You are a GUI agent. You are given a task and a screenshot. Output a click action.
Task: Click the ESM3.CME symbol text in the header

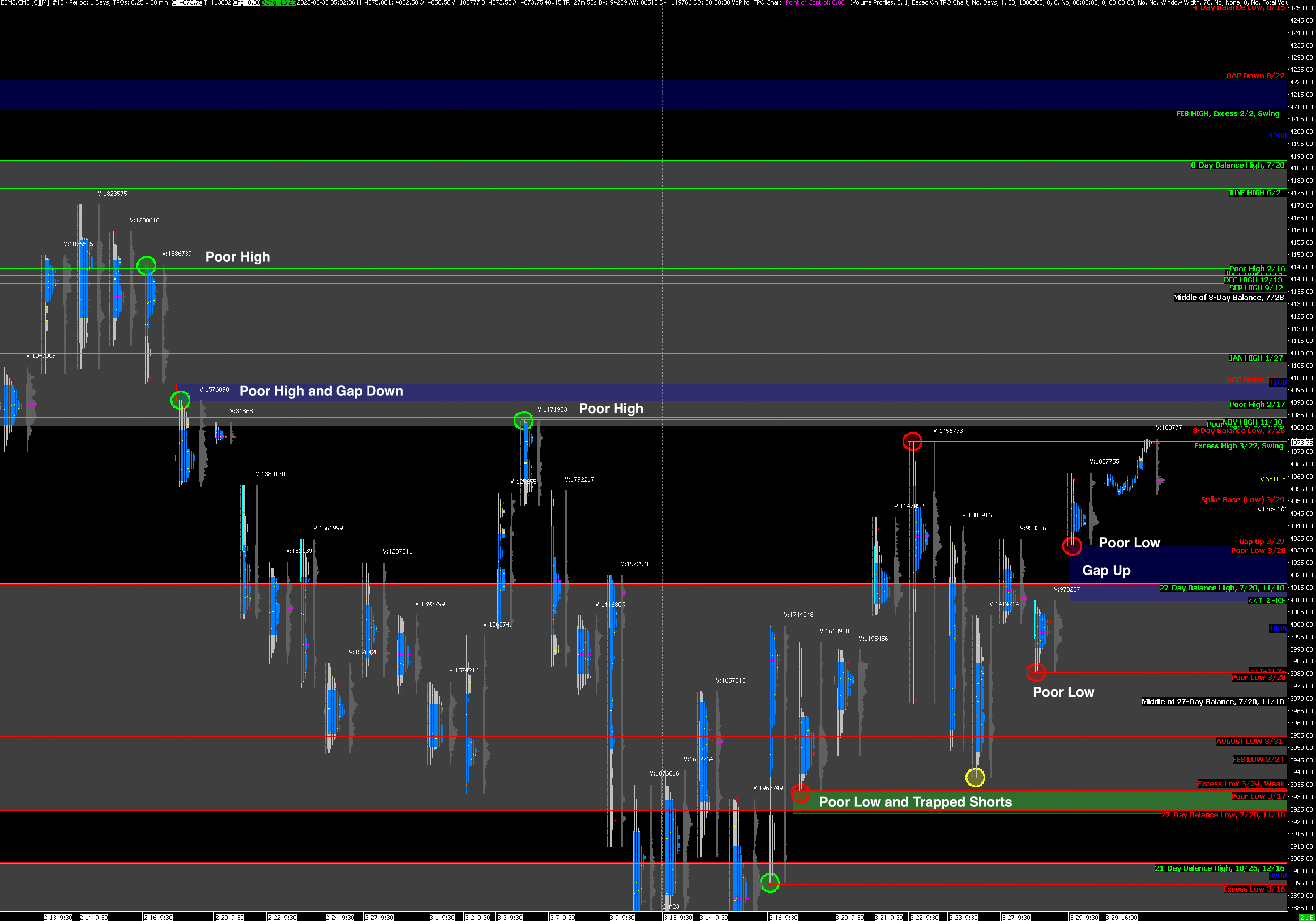point(16,3)
